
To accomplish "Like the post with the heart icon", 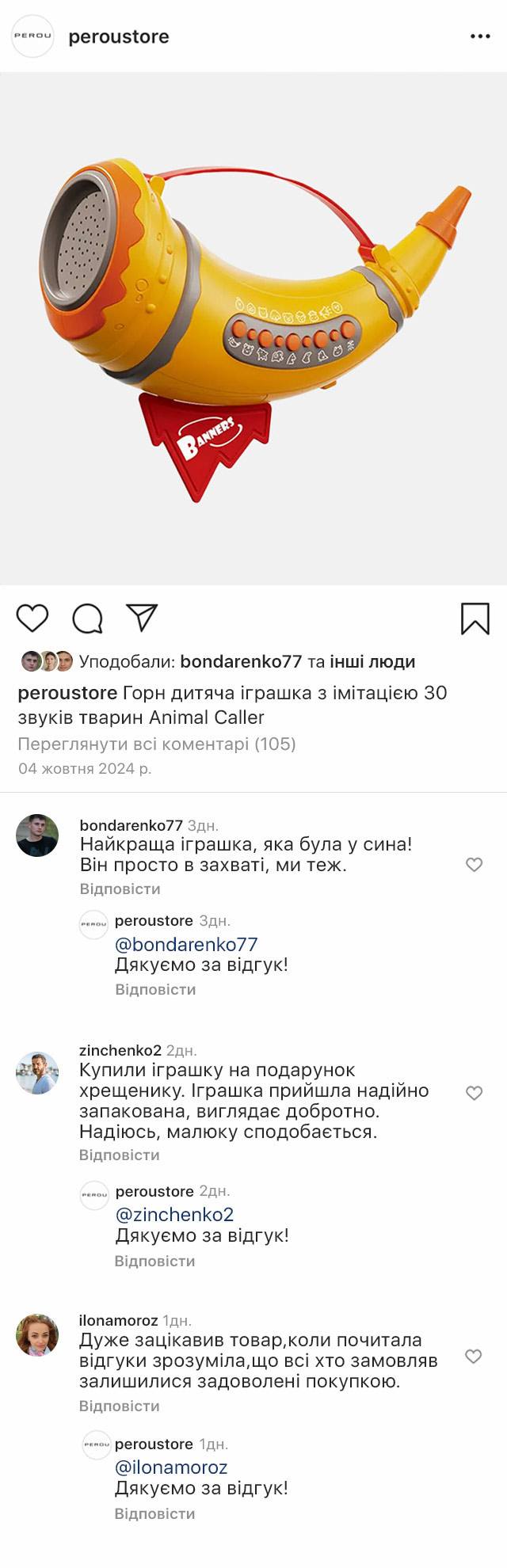I will 32,618.
